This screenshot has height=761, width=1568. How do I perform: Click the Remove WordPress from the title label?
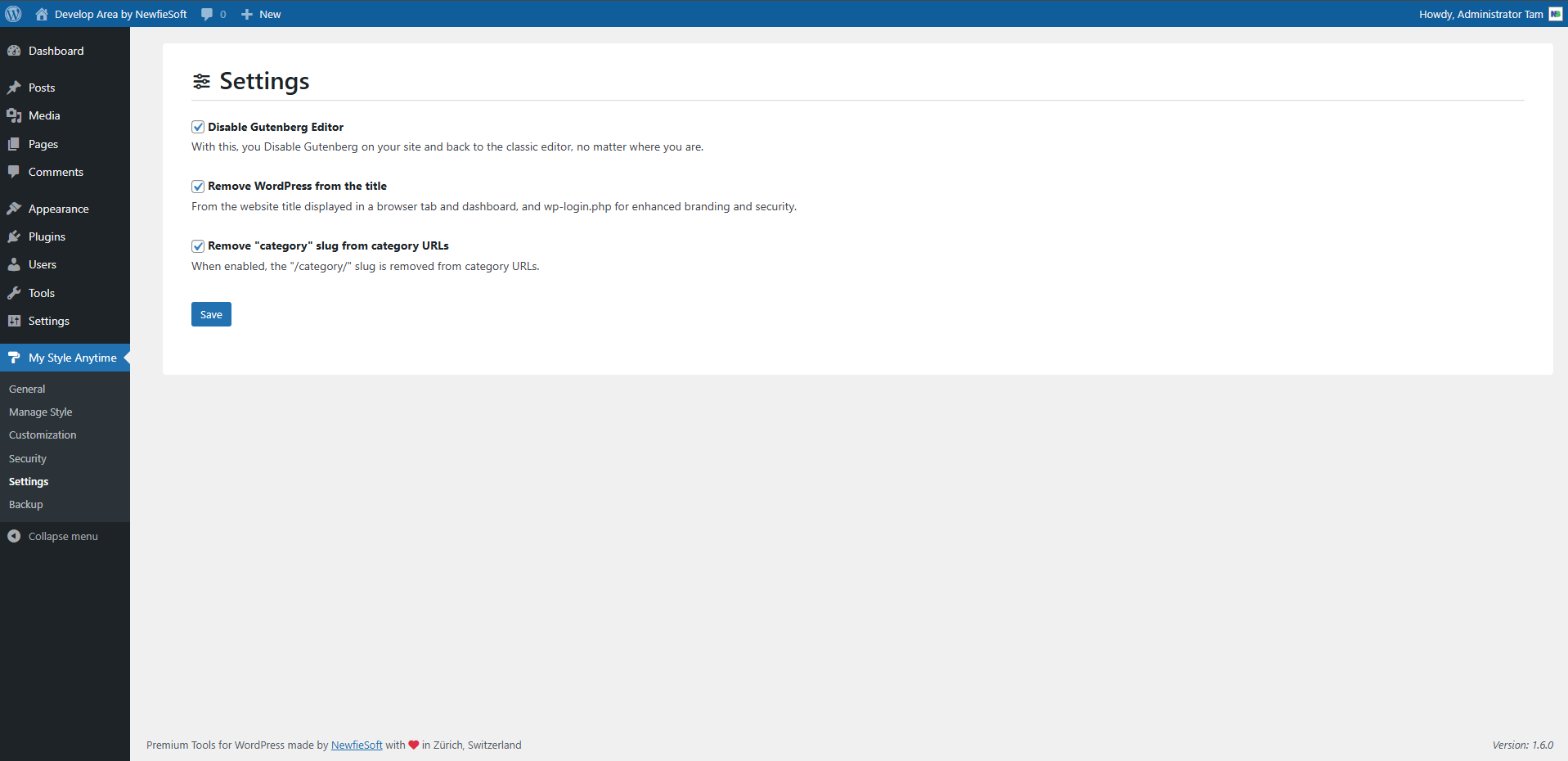(x=297, y=186)
